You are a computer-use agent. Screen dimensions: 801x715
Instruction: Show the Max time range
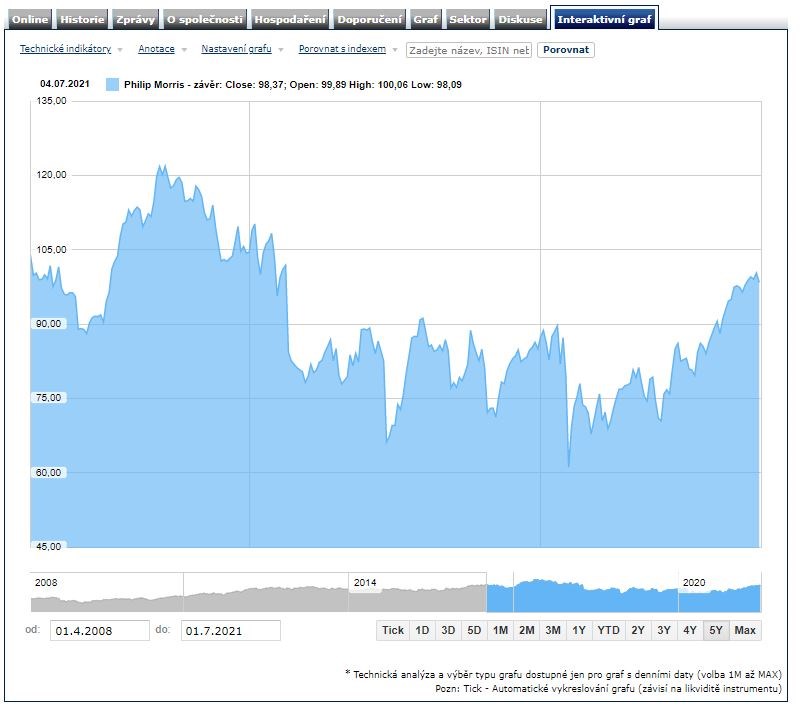tap(745, 630)
